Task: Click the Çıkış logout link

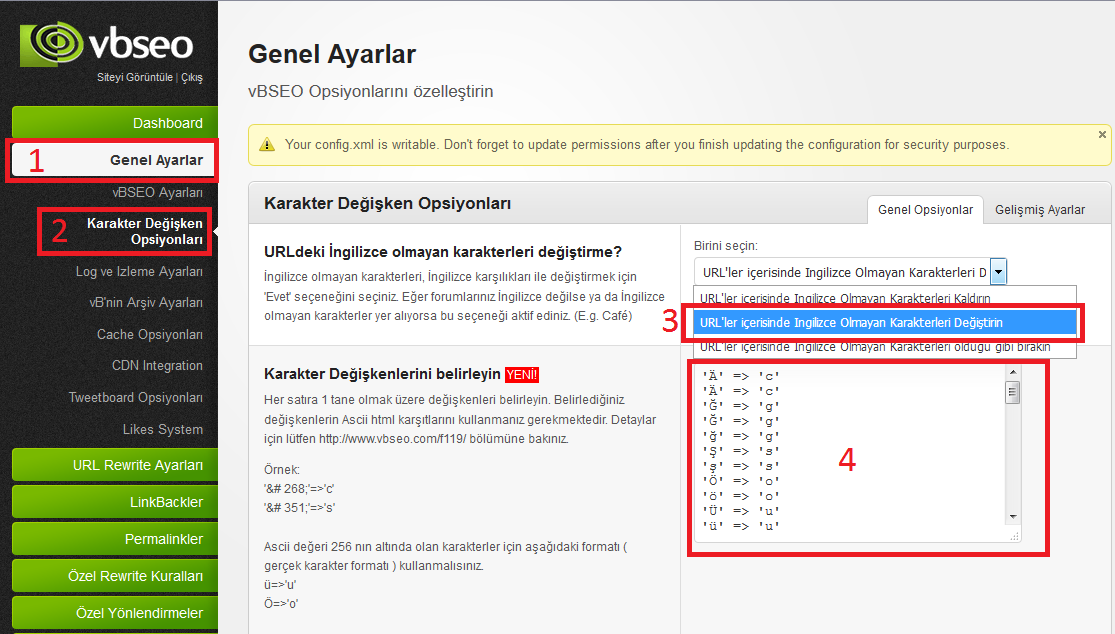Action: pos(192,77)
